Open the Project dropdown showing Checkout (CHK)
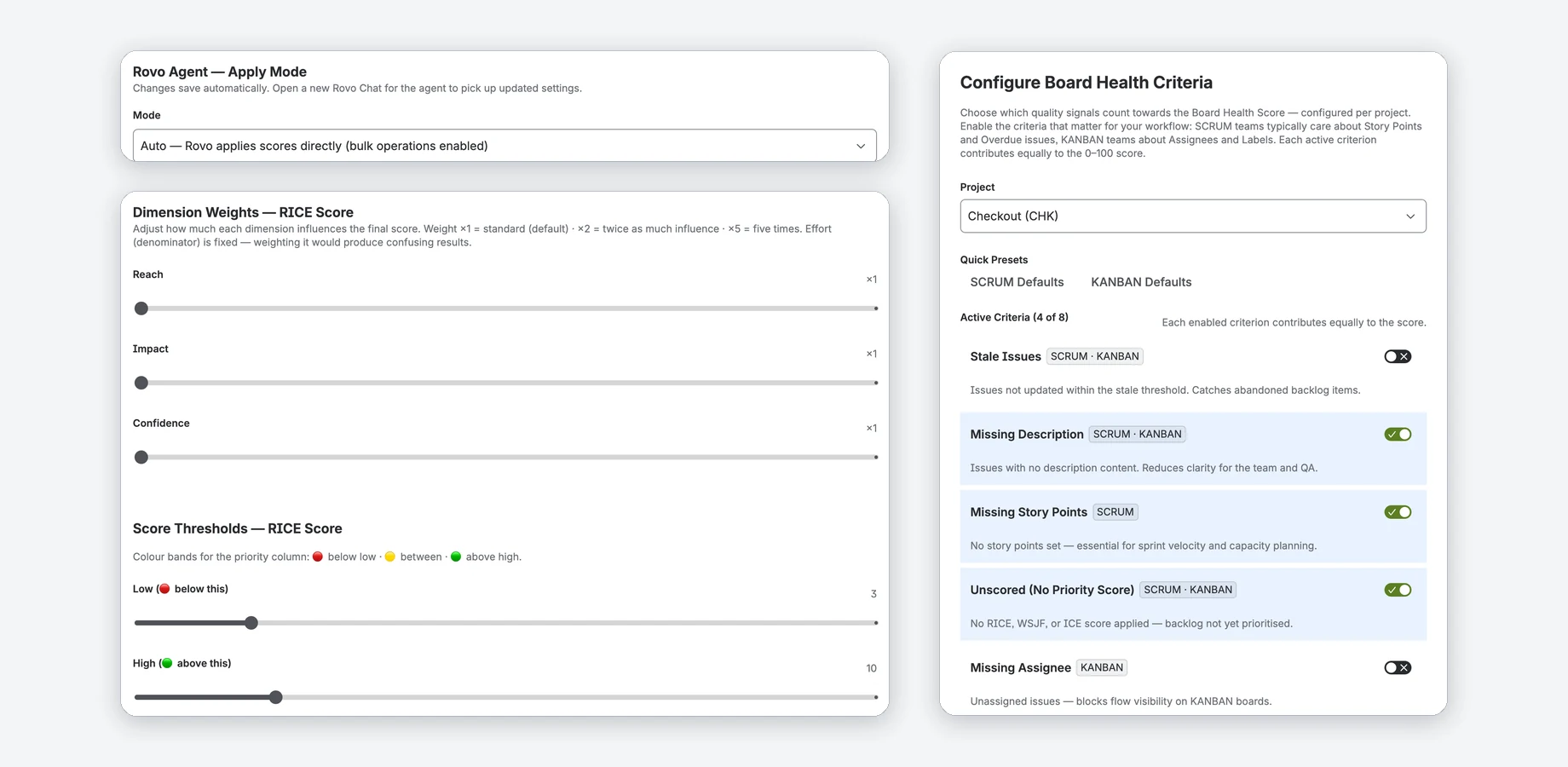This screenshot has height=767, width=1568. coord(1193,216)
